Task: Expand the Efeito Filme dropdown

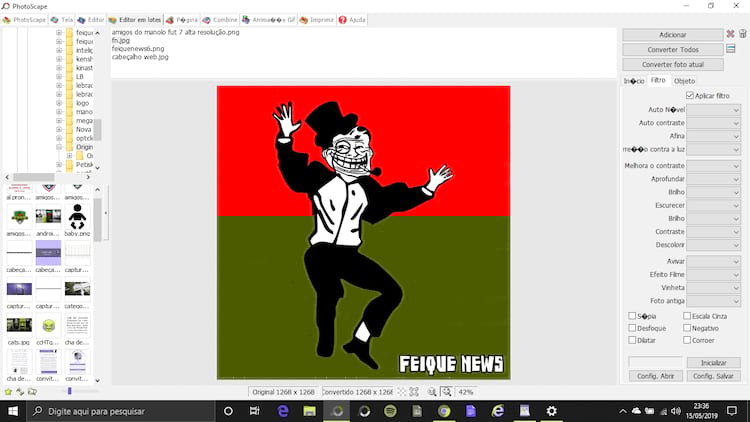Action: (714, 274)
